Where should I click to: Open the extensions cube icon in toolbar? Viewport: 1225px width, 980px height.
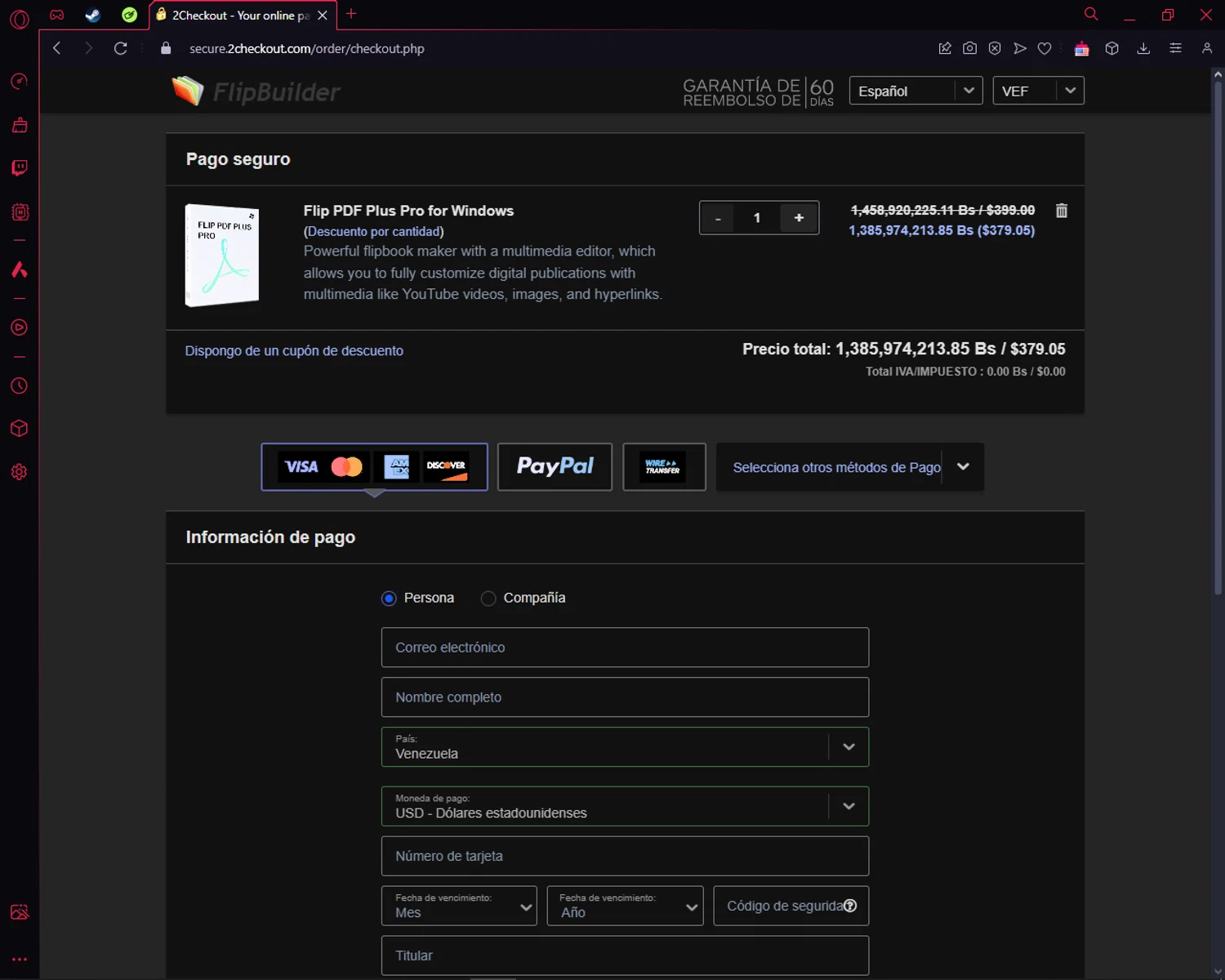click(1111, 48)
